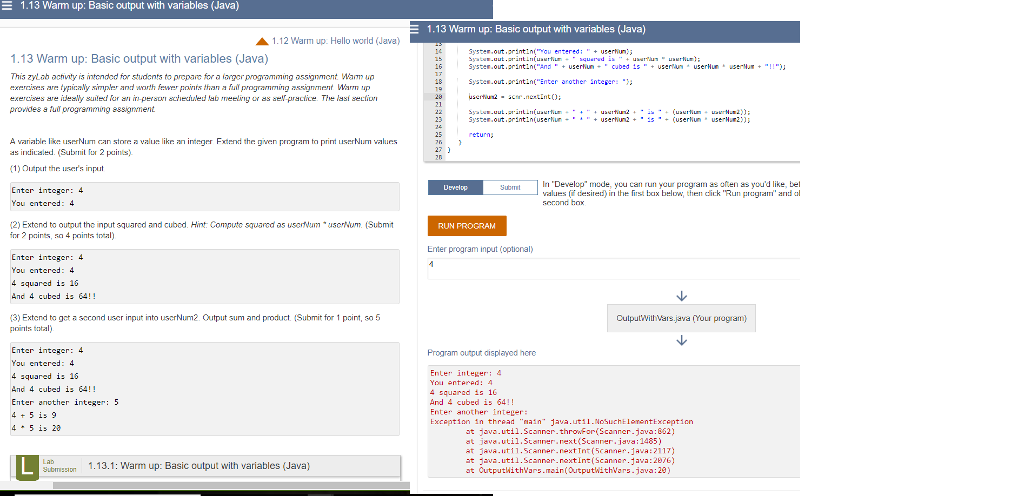
Task: Click code line 'Enter another integer:'
Action: pos(551,82)
